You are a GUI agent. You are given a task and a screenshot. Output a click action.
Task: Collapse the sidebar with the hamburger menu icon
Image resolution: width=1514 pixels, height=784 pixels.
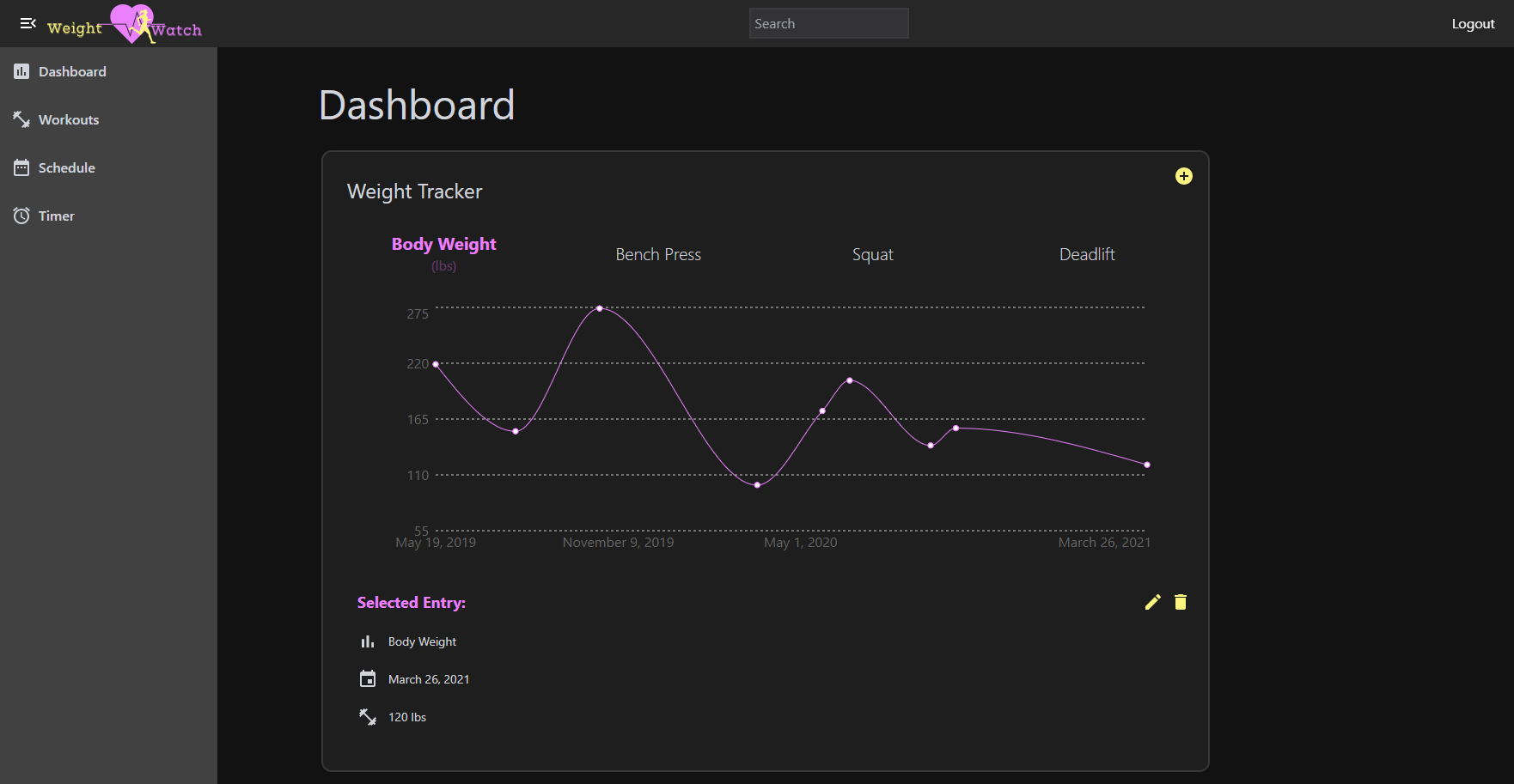click(27, 23)
